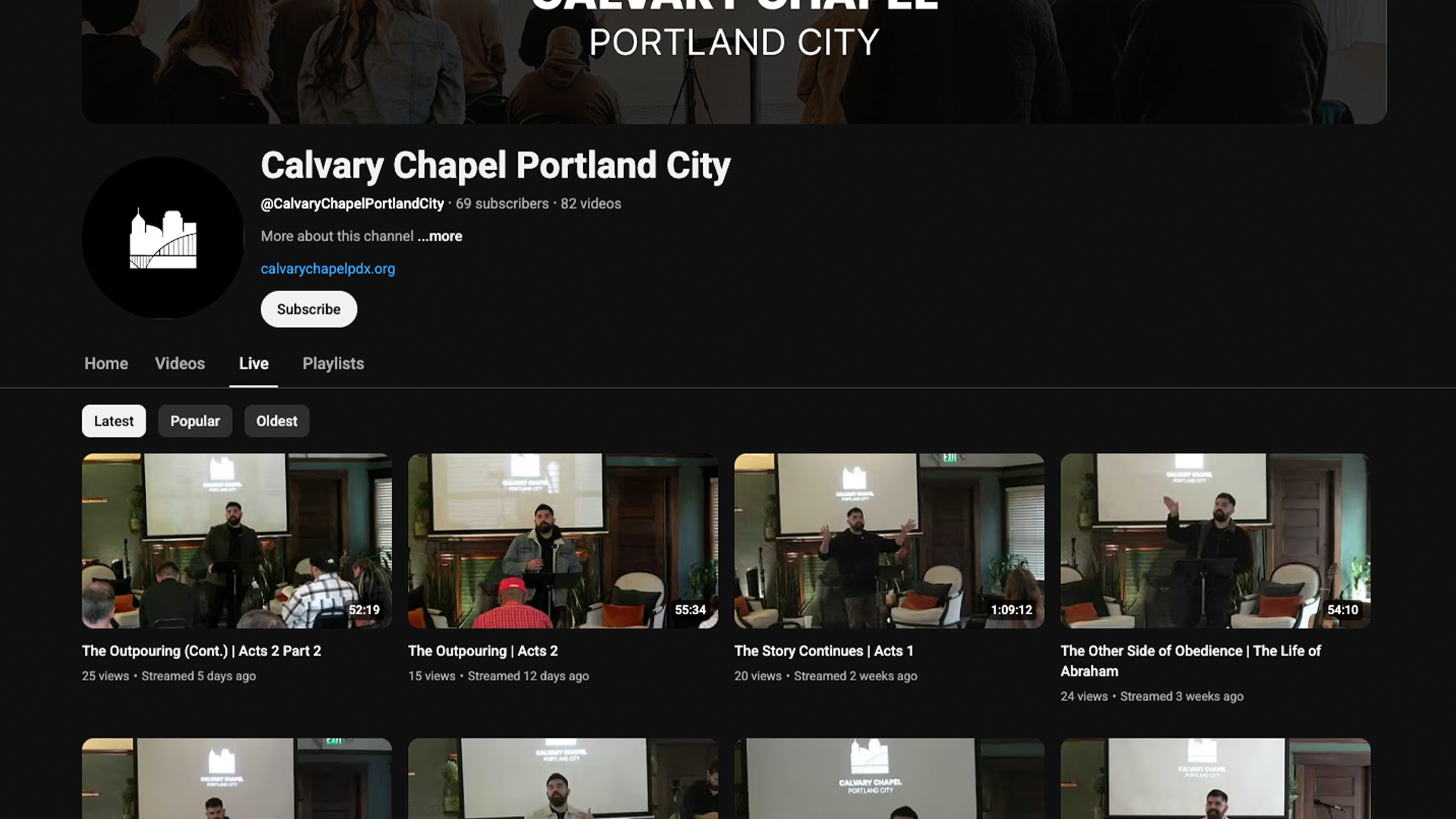The image size is (1456, 819).
Task: Open The Outpouring Acts 2 video thumbnail
Action: tap(563, 540)
